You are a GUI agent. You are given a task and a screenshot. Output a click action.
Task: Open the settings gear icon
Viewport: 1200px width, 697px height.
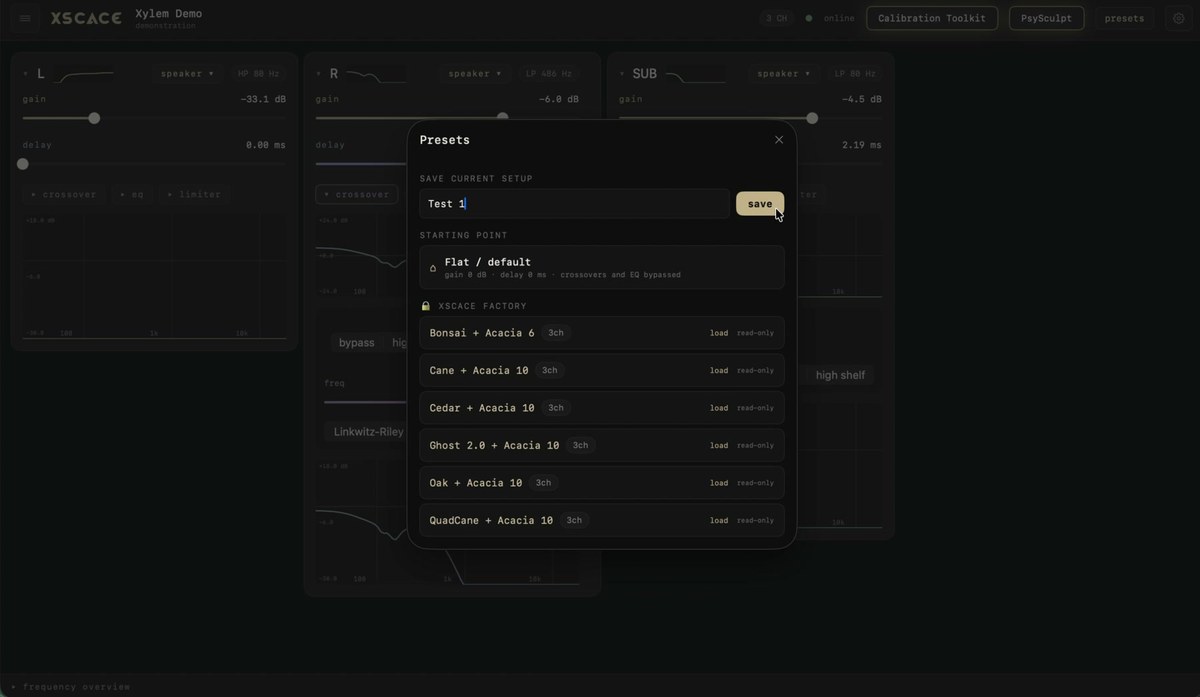tap(1178, 18)
